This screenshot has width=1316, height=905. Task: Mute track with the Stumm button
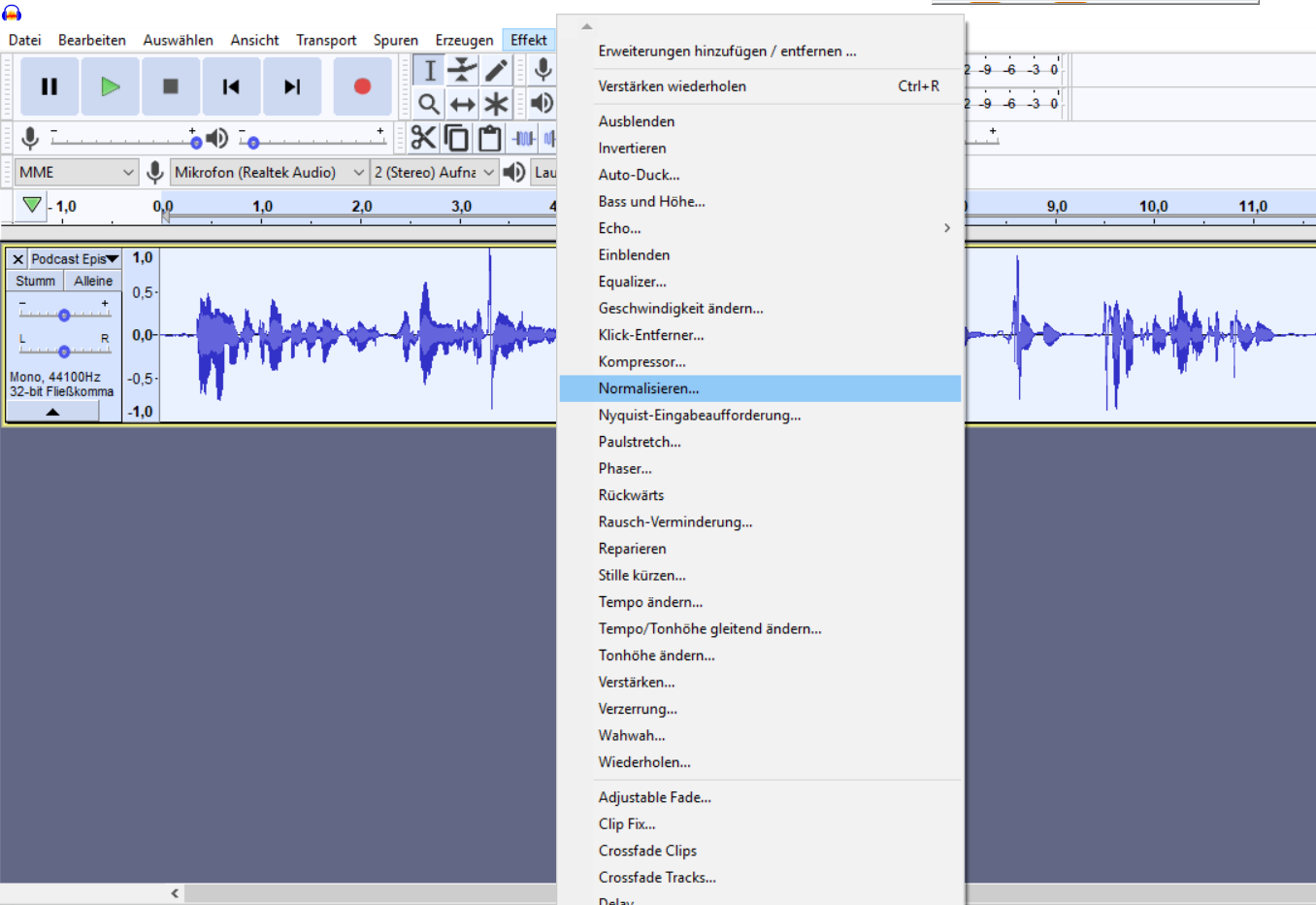point(35,281)
